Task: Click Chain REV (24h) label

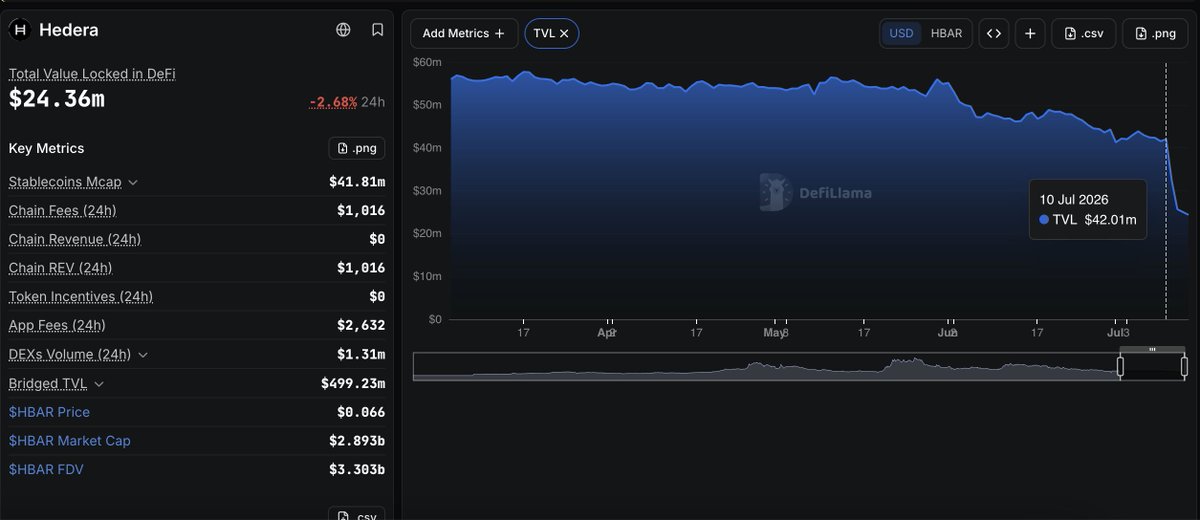Action: (60, 268)
